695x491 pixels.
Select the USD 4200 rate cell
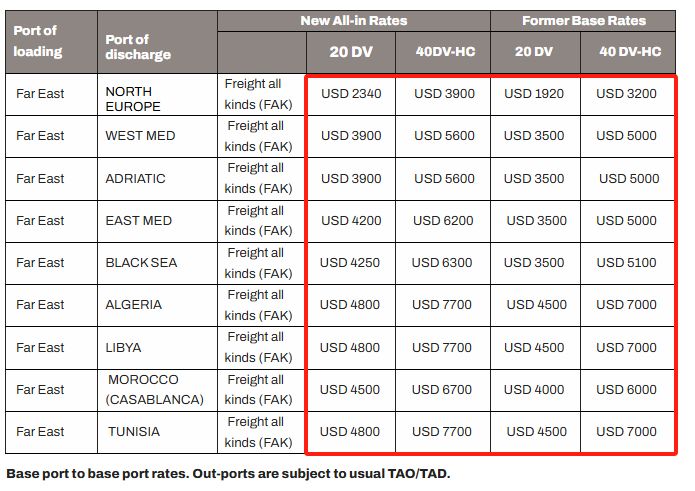point(351,221)
